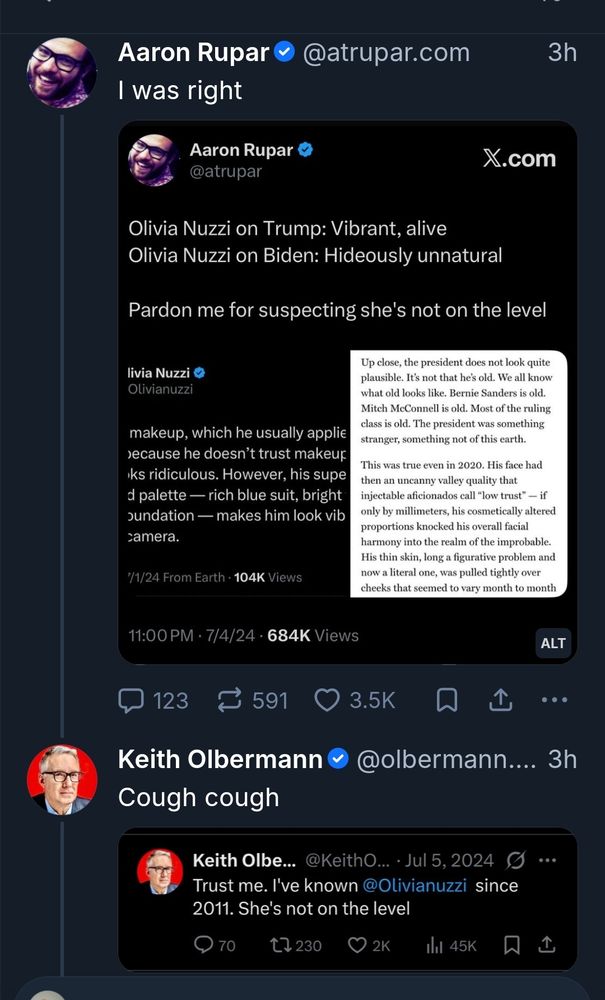Click the 3h timestamp on Rupar's post
The image size is (605, 1000).
(x=562, y=53)
